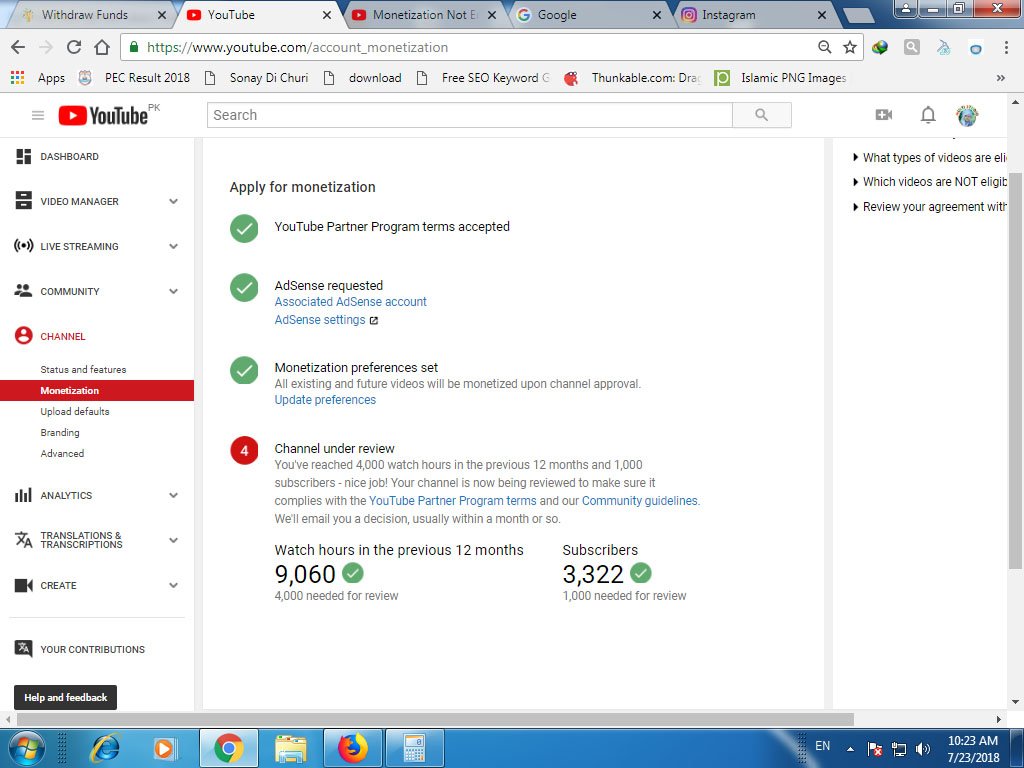1024x768 pixels.
Task: Expand 'What types of videos are eligible' help
Action: click(x=930, y=157)
